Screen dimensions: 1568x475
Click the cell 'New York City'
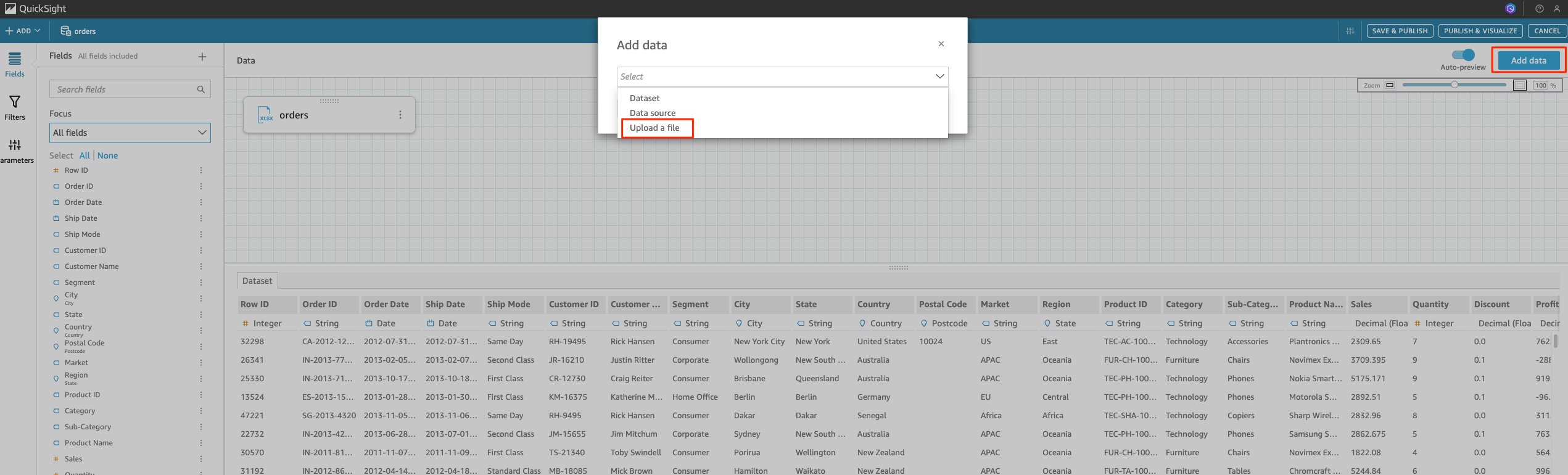[x=759, y=341]
